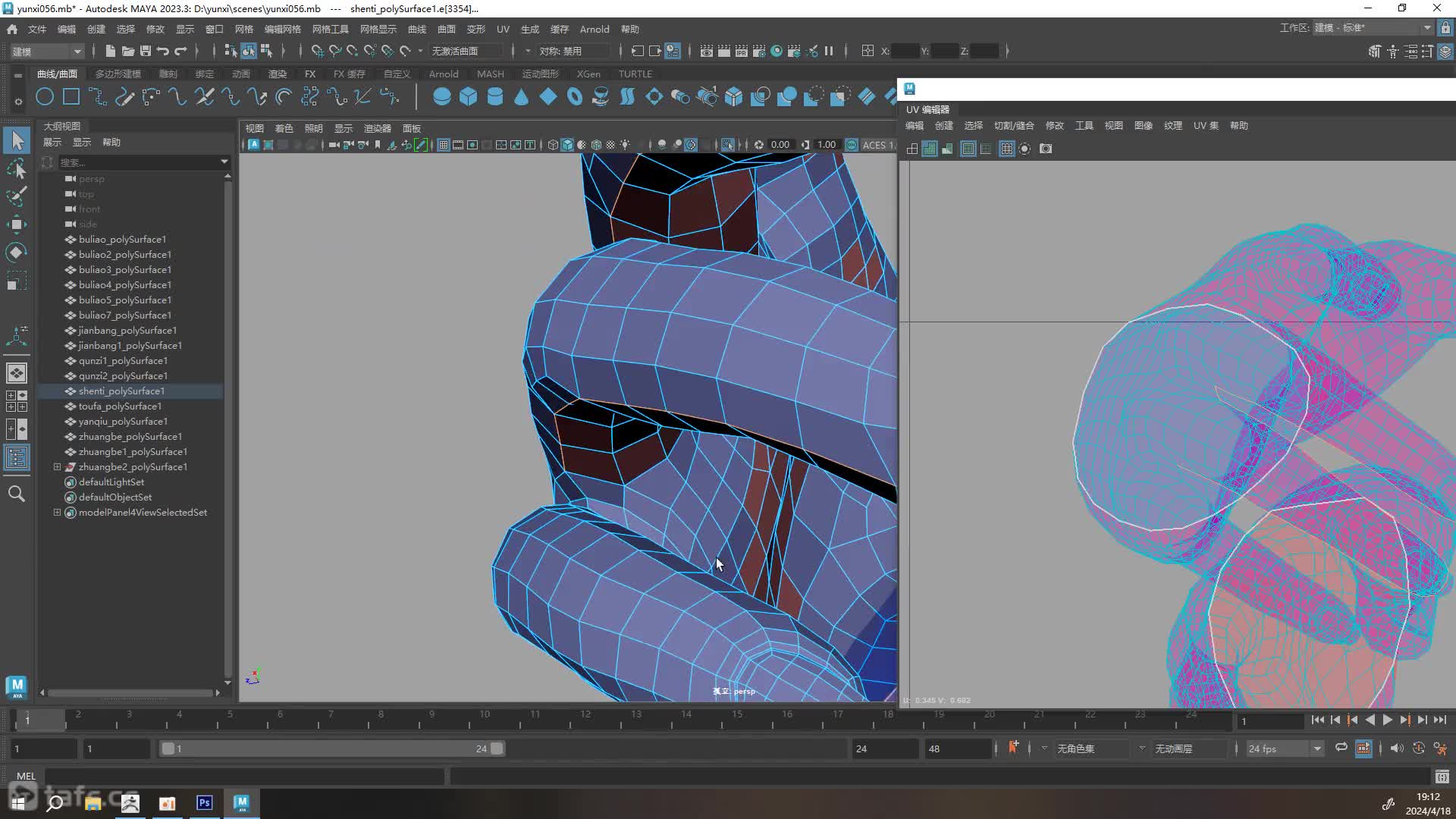Toggle audio mute in the range bar
Screen dimensions: 1456x819
pyautogui.click(x=1397, y=748)
